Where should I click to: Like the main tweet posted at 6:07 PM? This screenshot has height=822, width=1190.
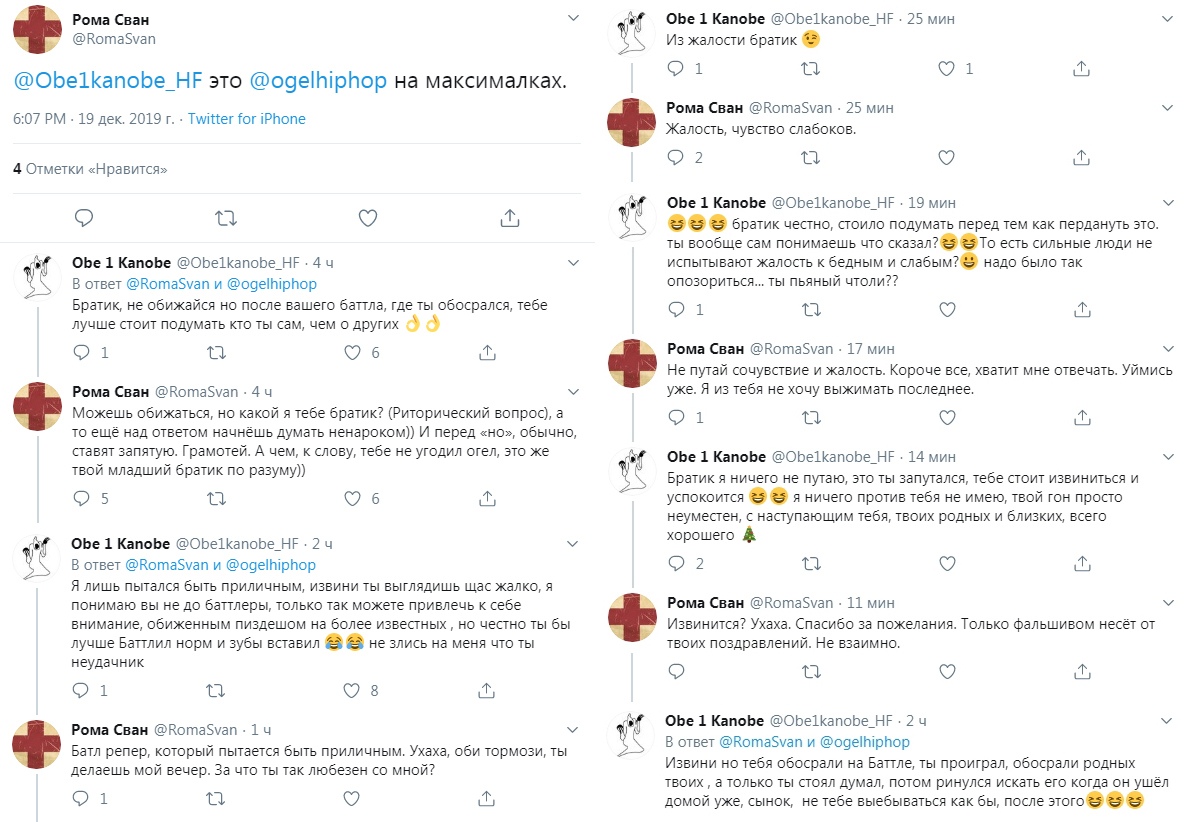[367, 218]
